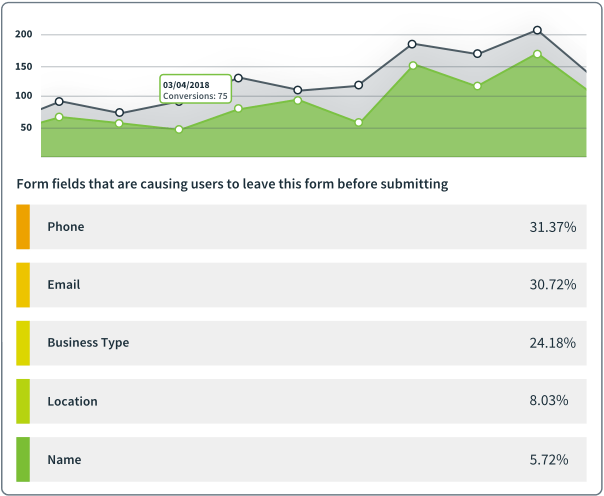Image resolution: width=604 pixels, height=496 pixels.
Task: Click the 03/04/2018 conversions tooltip
Action: click(x=195, y=89)
